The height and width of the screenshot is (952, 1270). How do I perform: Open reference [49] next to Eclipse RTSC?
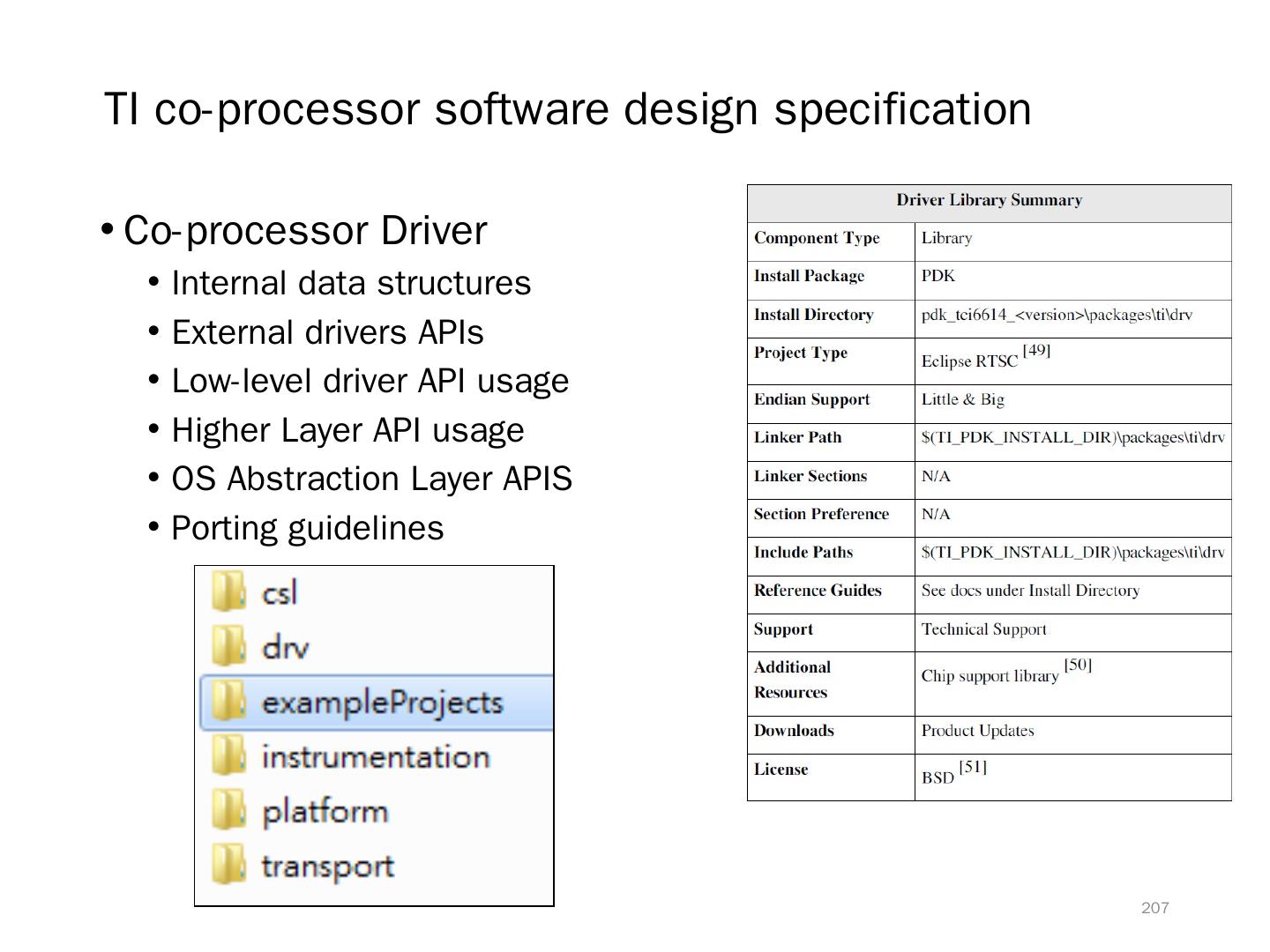click(1036, 351)
